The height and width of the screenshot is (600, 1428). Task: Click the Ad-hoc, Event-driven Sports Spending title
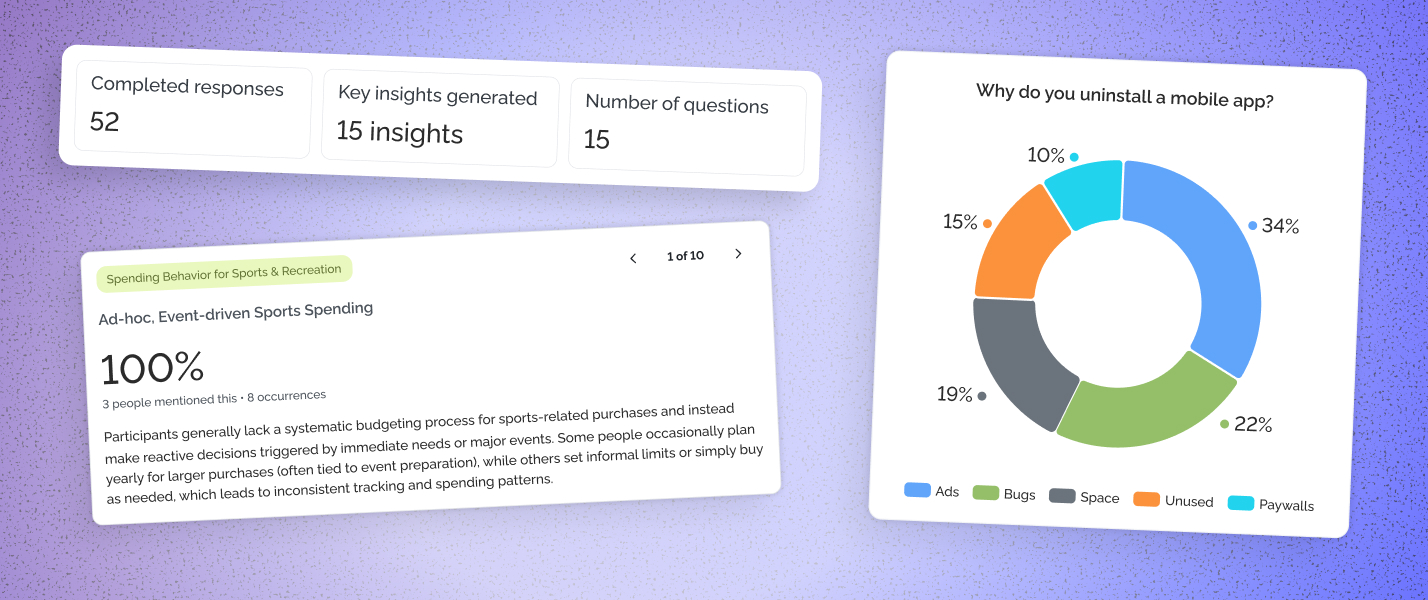click(236, 314)
